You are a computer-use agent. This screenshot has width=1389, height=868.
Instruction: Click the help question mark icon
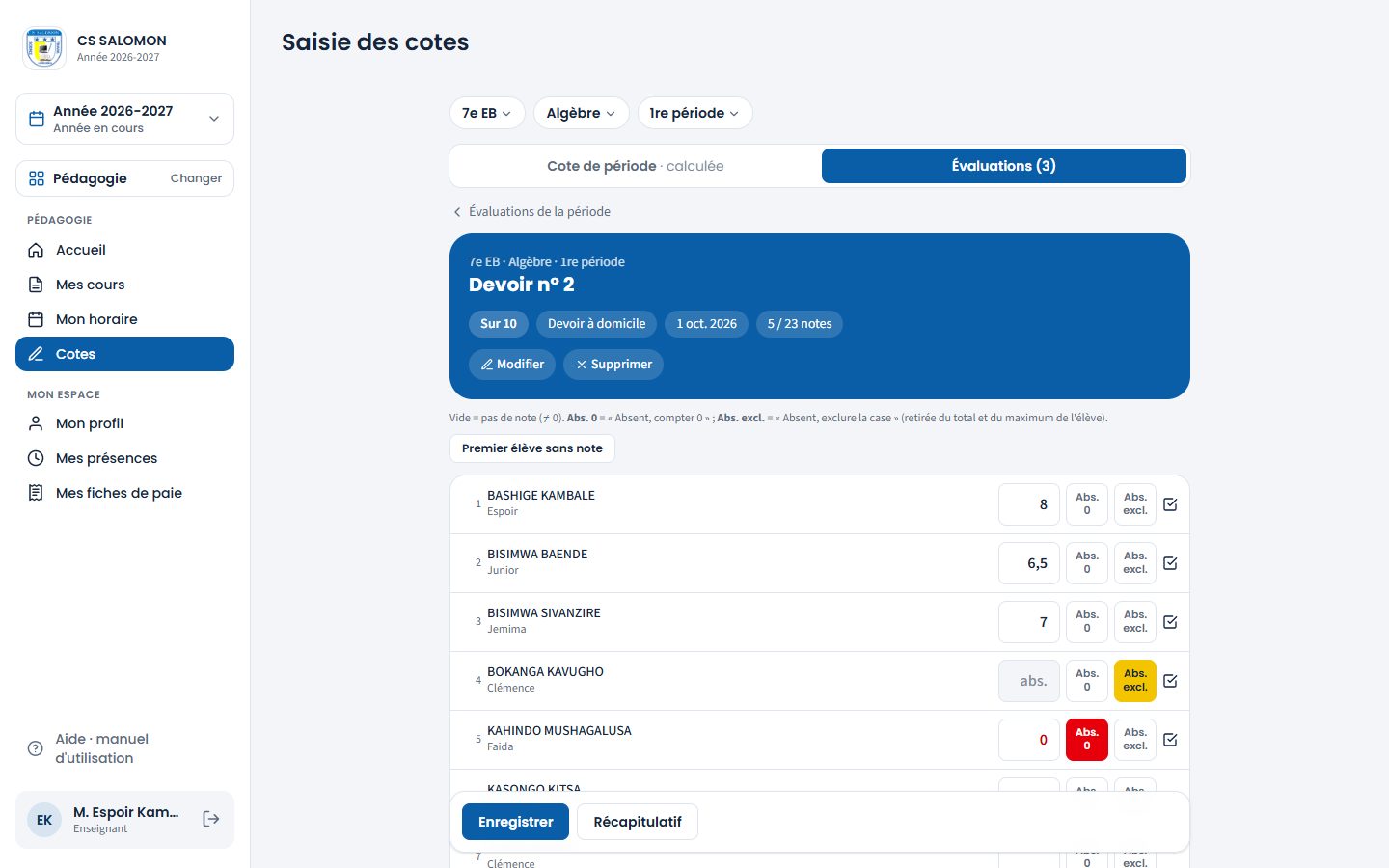point(36,748)
